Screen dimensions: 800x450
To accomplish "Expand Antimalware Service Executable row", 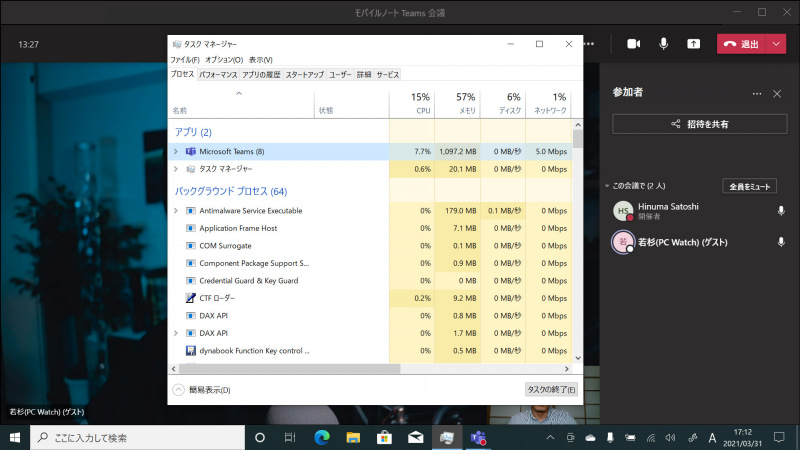I will [x=176, y=211].
